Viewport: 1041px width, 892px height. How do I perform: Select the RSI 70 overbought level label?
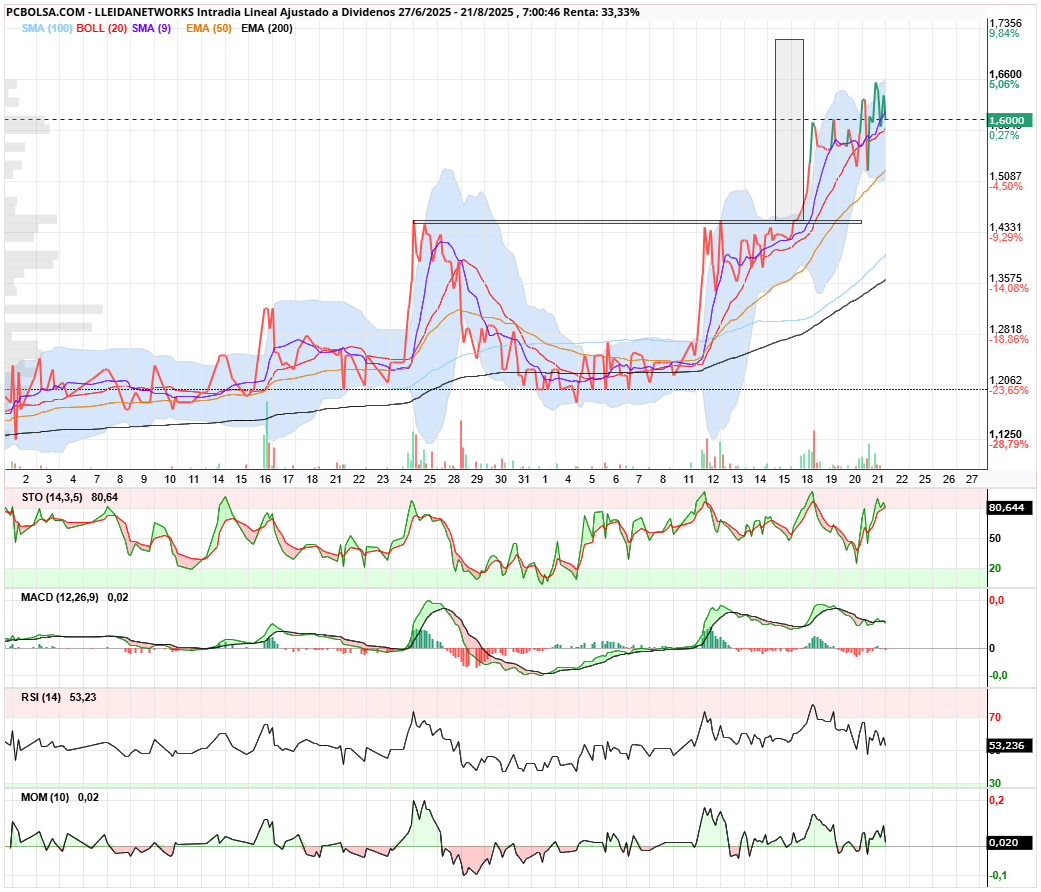coord(995,717)
